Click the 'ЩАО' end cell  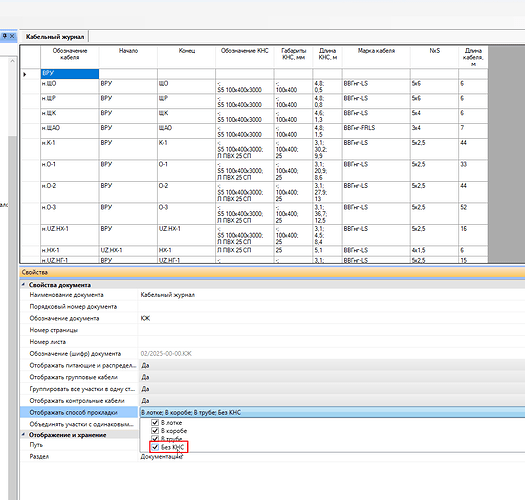(x=186, y=131)
